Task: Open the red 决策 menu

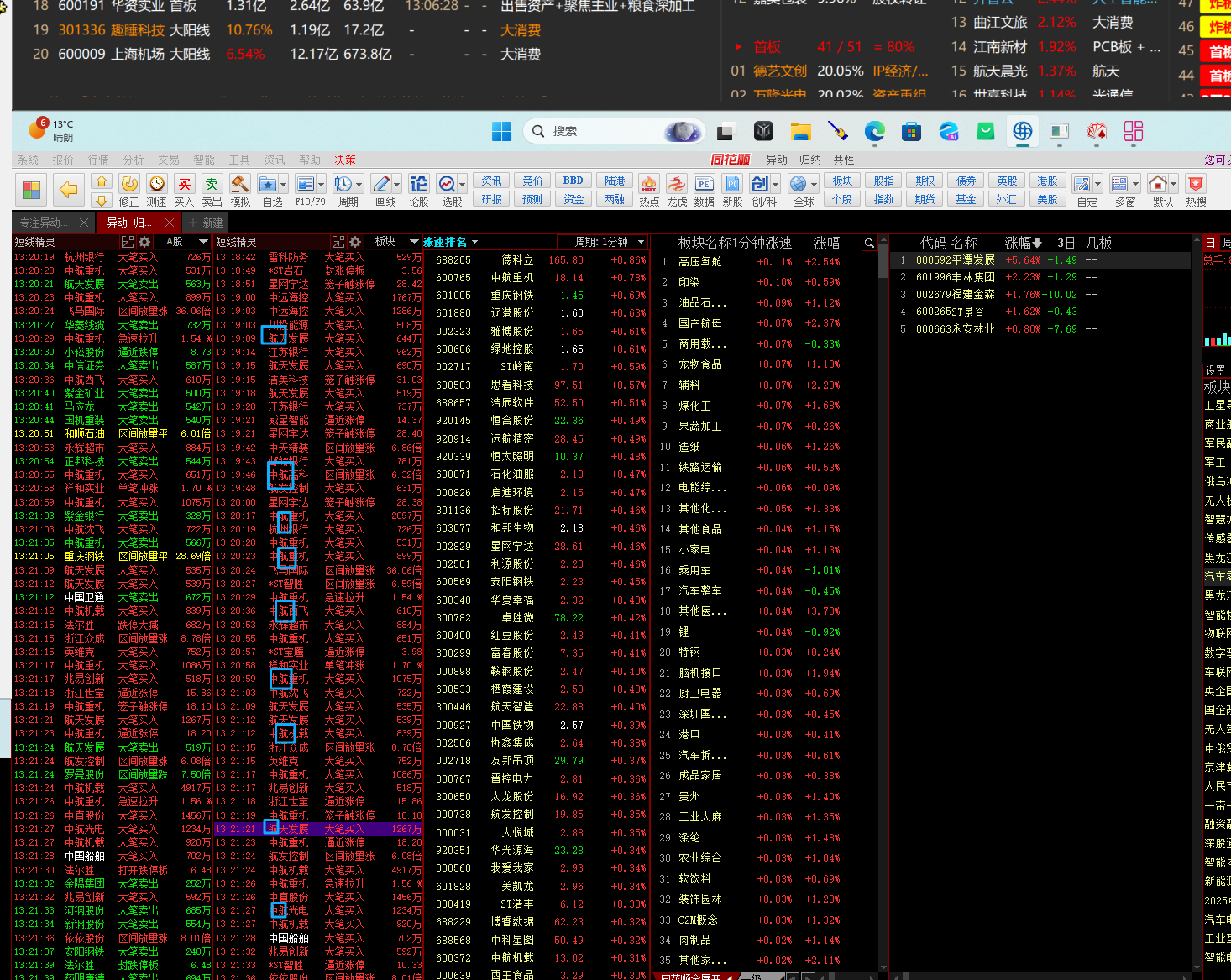Action: pyautogui.click(x=345, y=160)
